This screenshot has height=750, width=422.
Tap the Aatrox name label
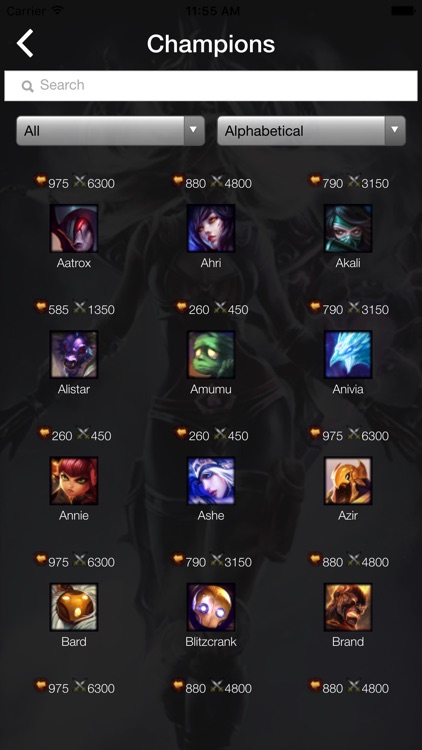click(x=74, y=263)
